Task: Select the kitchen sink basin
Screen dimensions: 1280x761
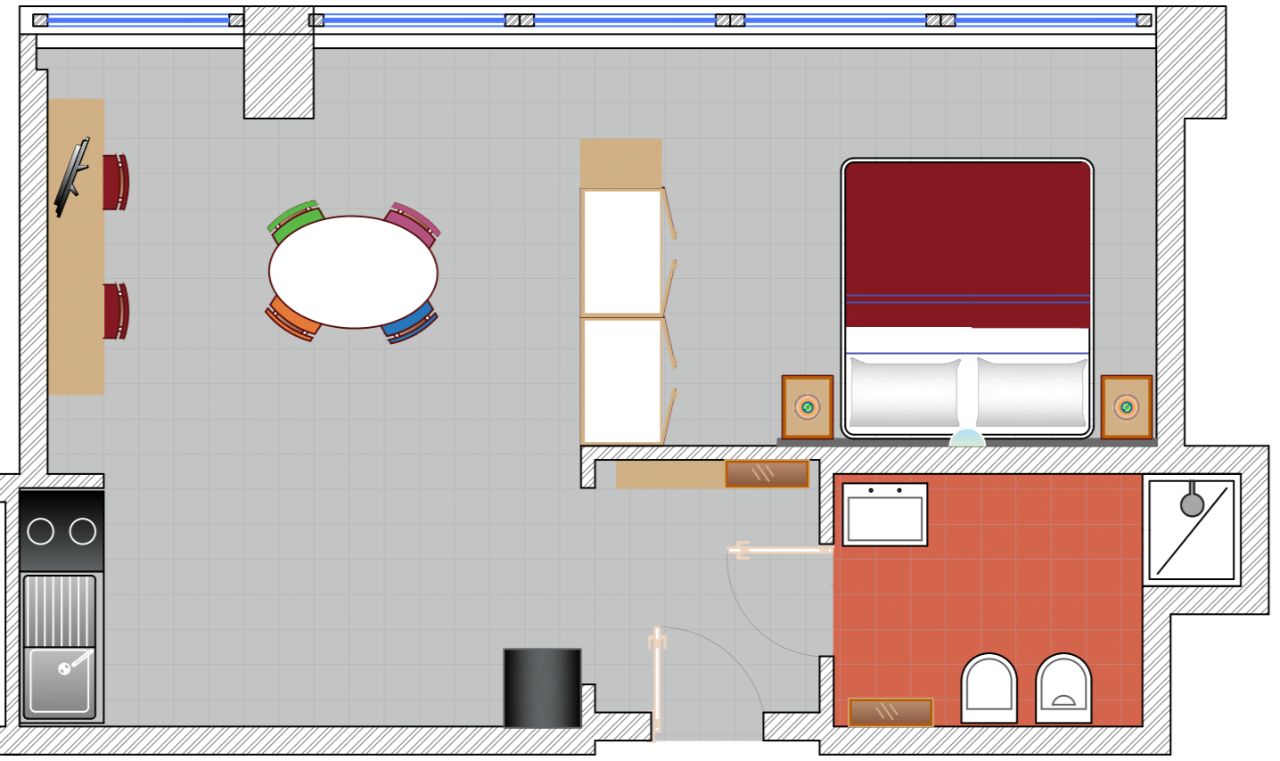Action: [x=60, y=682]
